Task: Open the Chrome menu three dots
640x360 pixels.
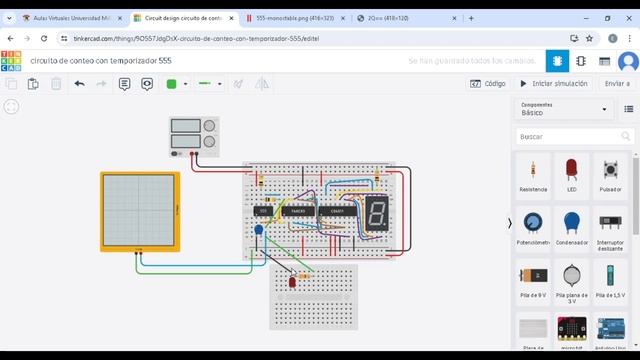Action: pos(629,38)
